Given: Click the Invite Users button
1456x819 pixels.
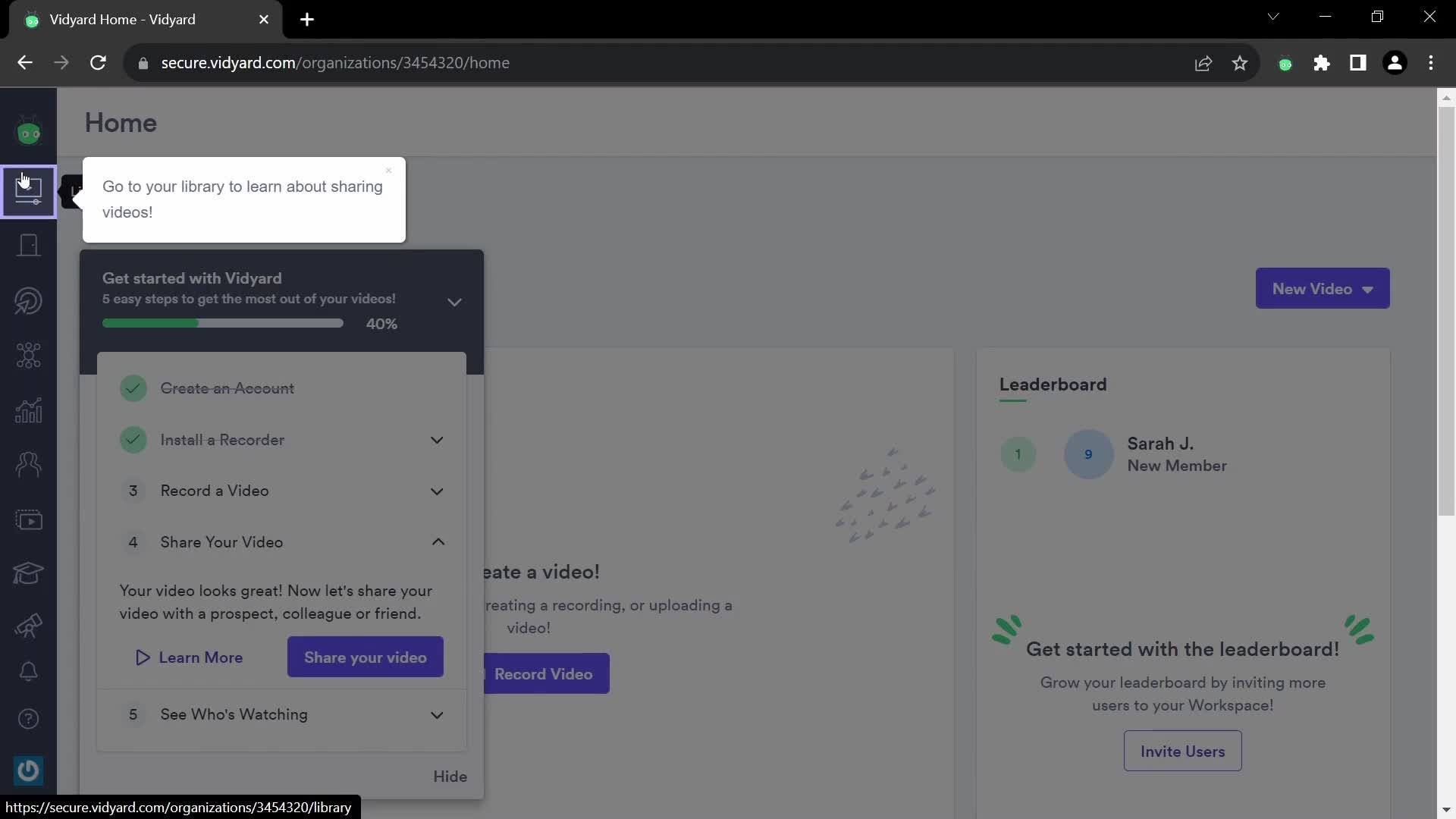Looking at the screenshot, I should pos(1183,751).
